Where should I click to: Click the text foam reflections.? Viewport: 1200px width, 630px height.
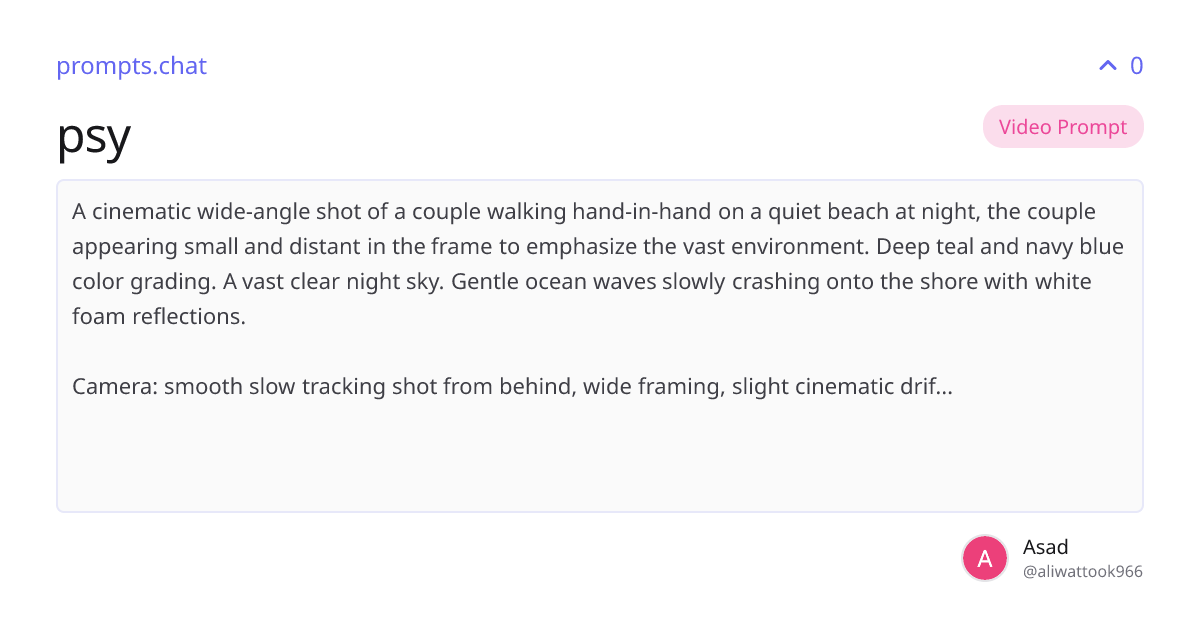[x=159, y=317]
